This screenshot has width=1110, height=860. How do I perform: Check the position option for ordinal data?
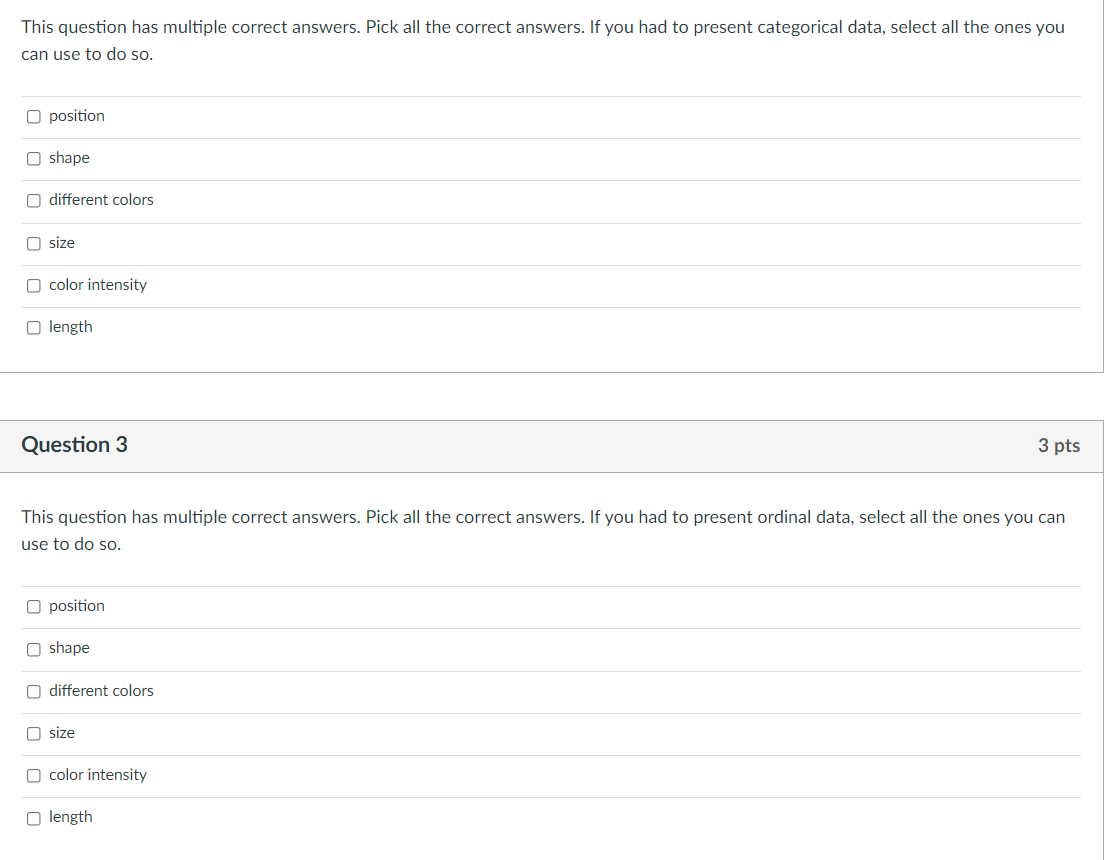coord(33,606)
